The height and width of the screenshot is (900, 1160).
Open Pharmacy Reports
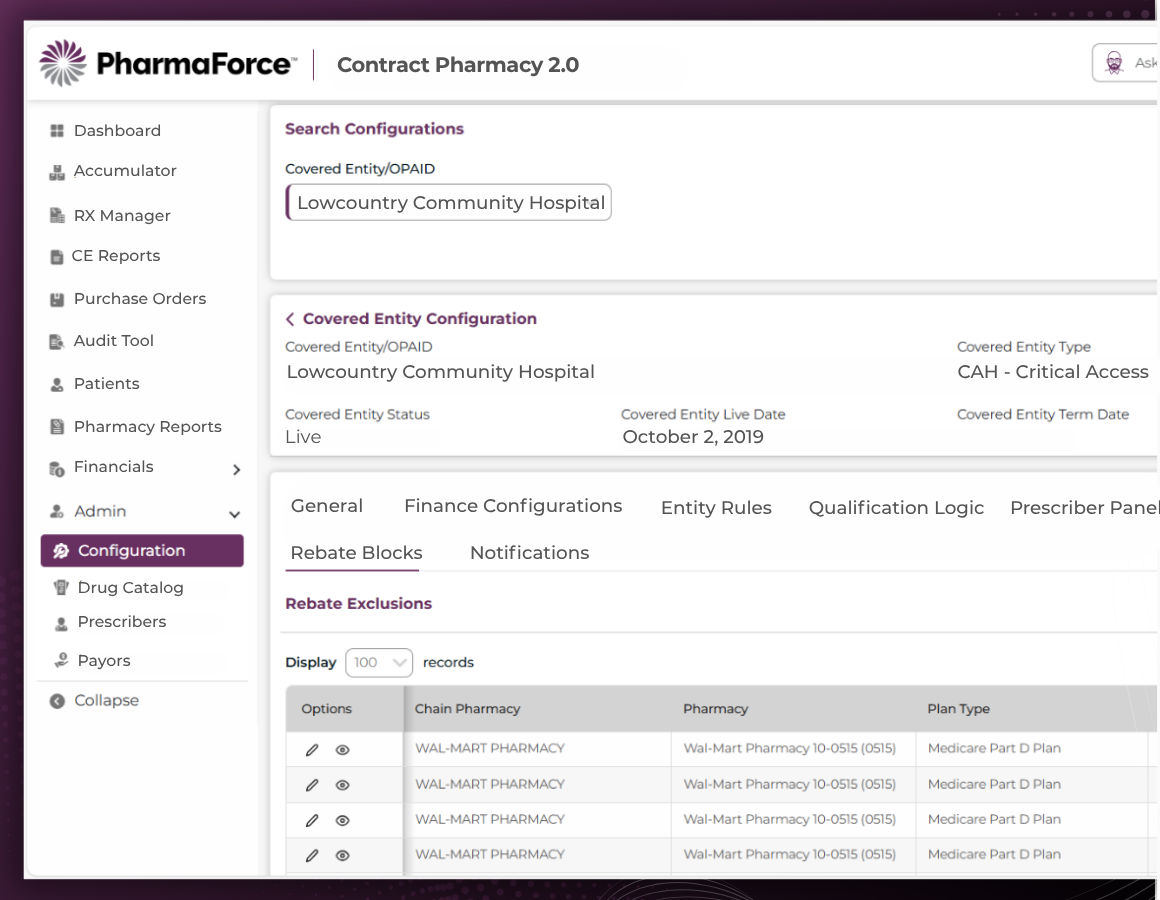pos(147,427)
